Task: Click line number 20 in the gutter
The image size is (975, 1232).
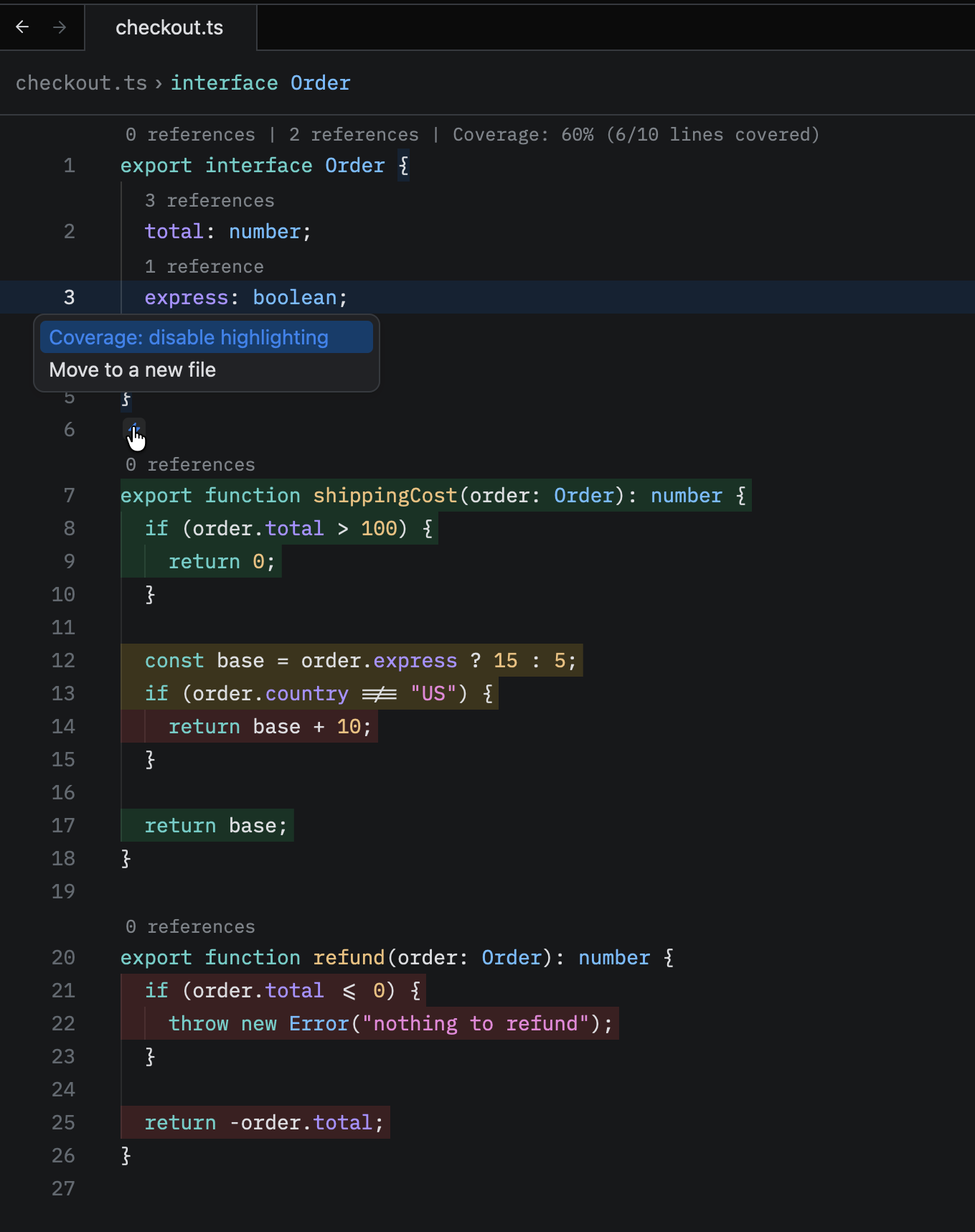Action: [63, 958]
